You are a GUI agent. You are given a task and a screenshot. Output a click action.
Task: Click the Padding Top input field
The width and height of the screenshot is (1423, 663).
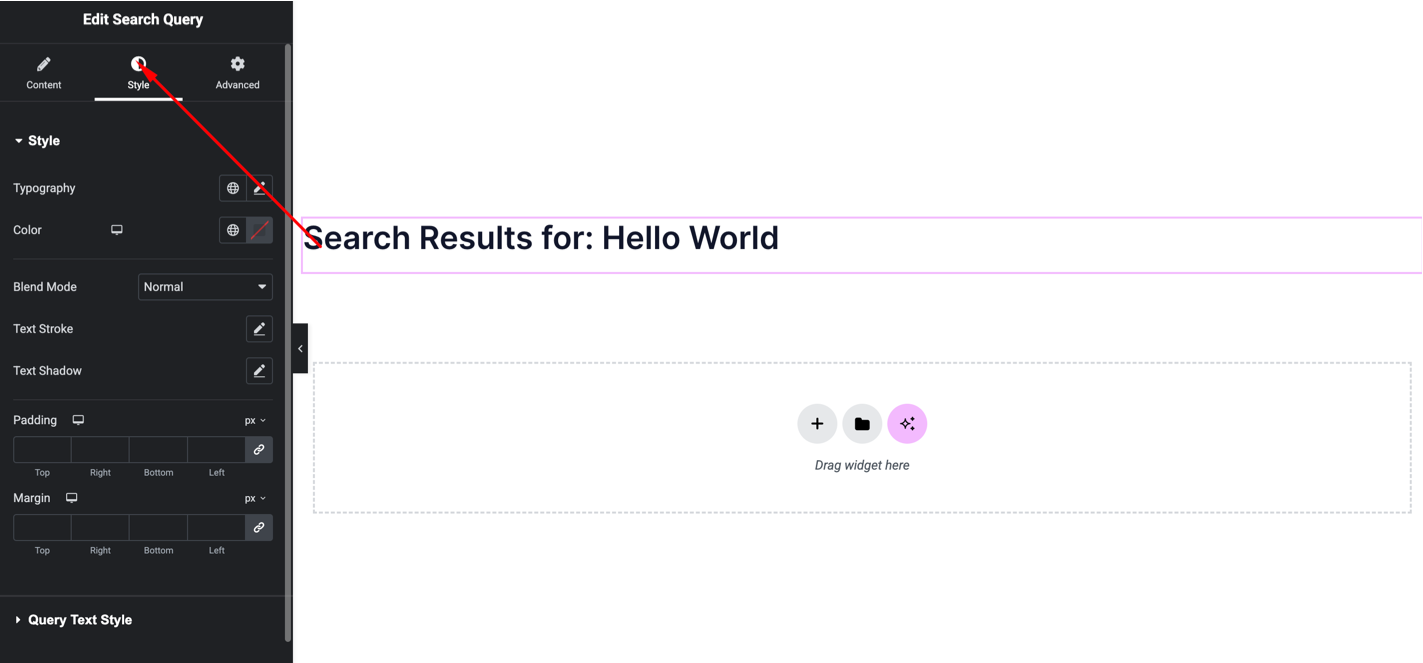pyautogui.click(x=42, y=450)
